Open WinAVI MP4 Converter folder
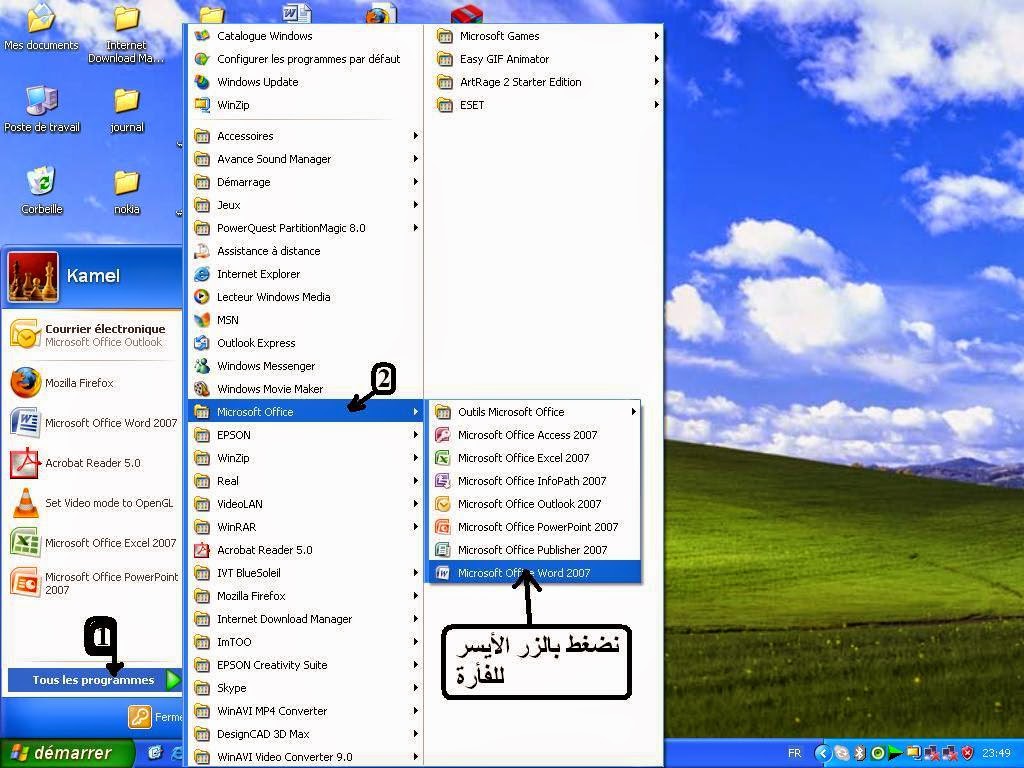The height and width of the screenshot is (768, 1024). tap(306, 711)
